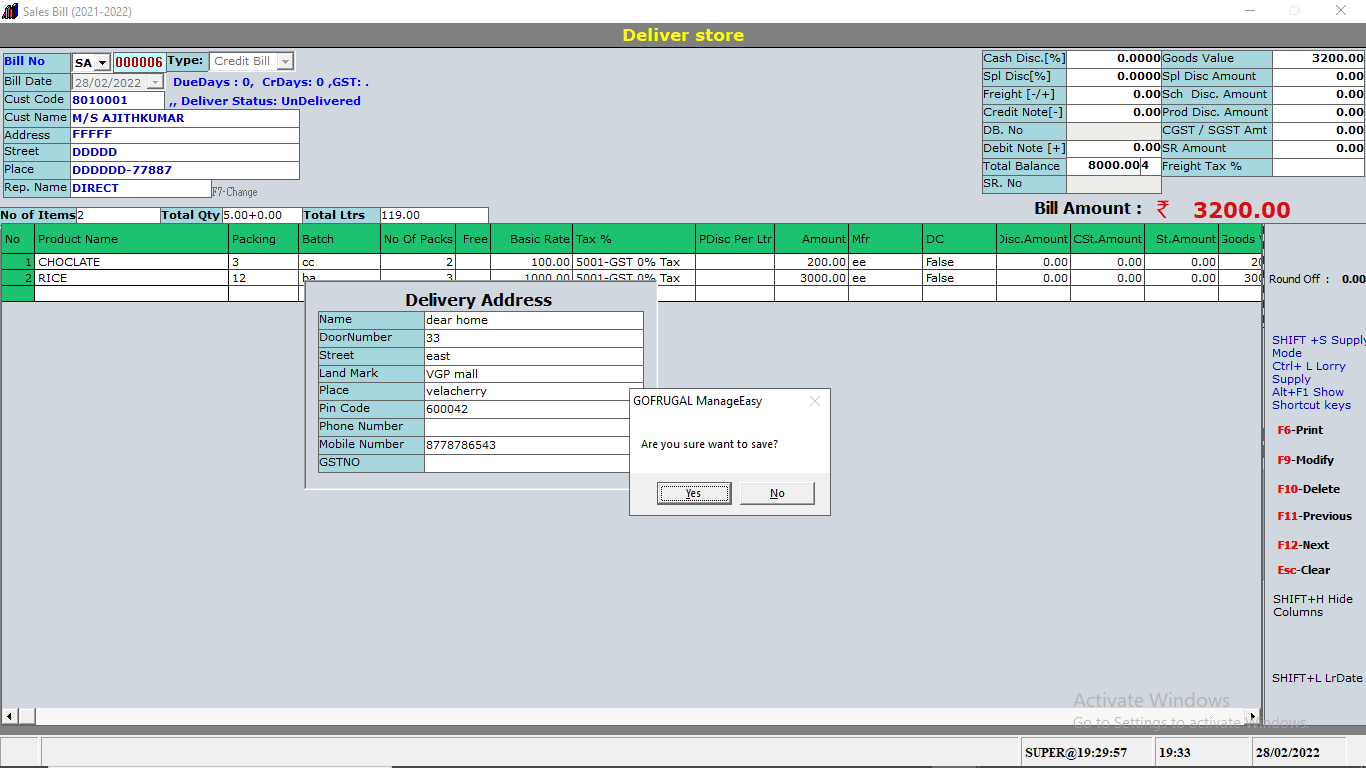
Task: Click the Alt+F1 Show Shortcut keys text
Action: 1311,398
